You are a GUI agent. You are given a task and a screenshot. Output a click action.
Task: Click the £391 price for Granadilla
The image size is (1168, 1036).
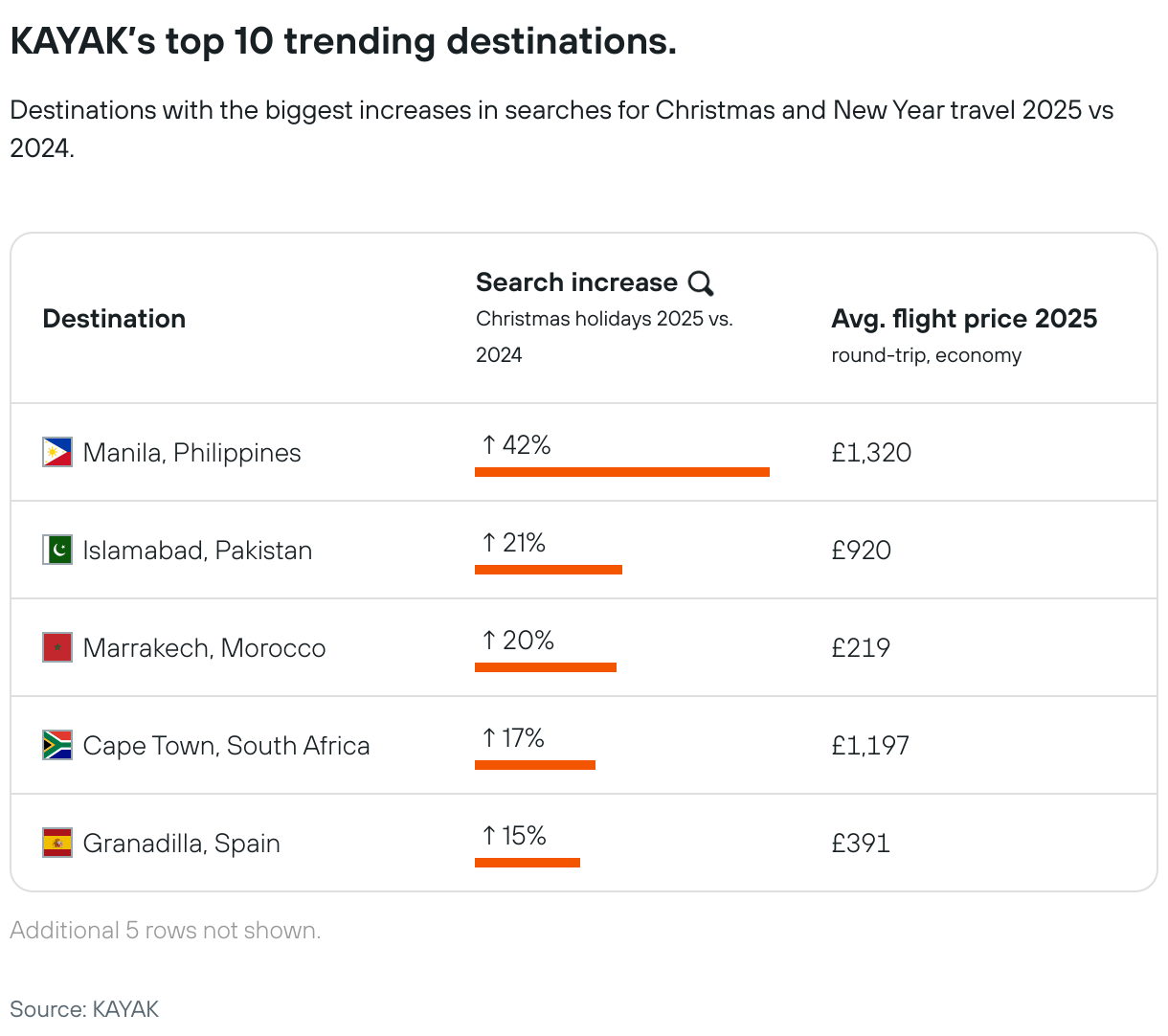[861, 844]
